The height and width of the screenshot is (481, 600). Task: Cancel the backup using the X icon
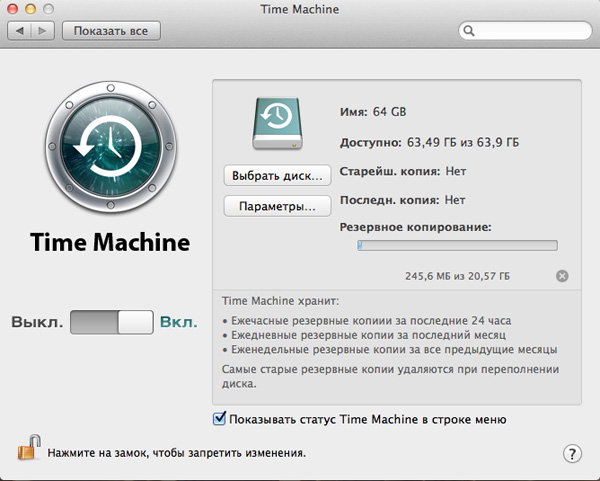click(x=561, y=276)
